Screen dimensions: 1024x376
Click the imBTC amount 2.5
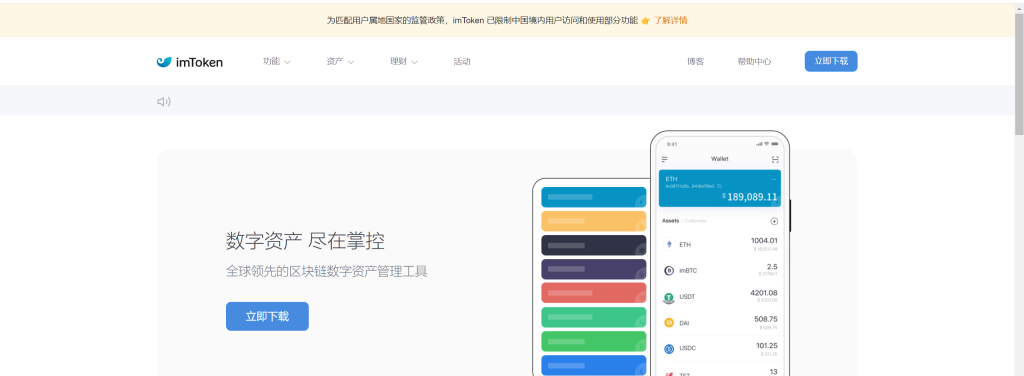772,266
